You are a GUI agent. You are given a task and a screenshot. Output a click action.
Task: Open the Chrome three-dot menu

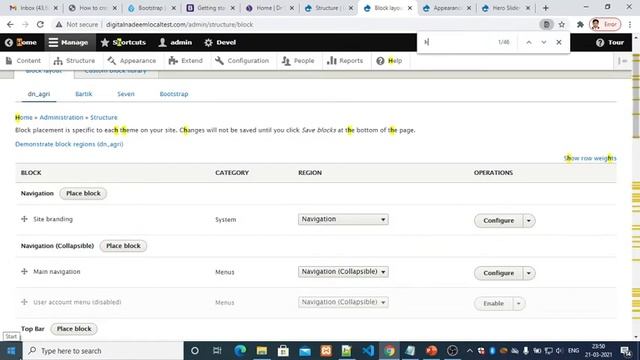(630, 24)
